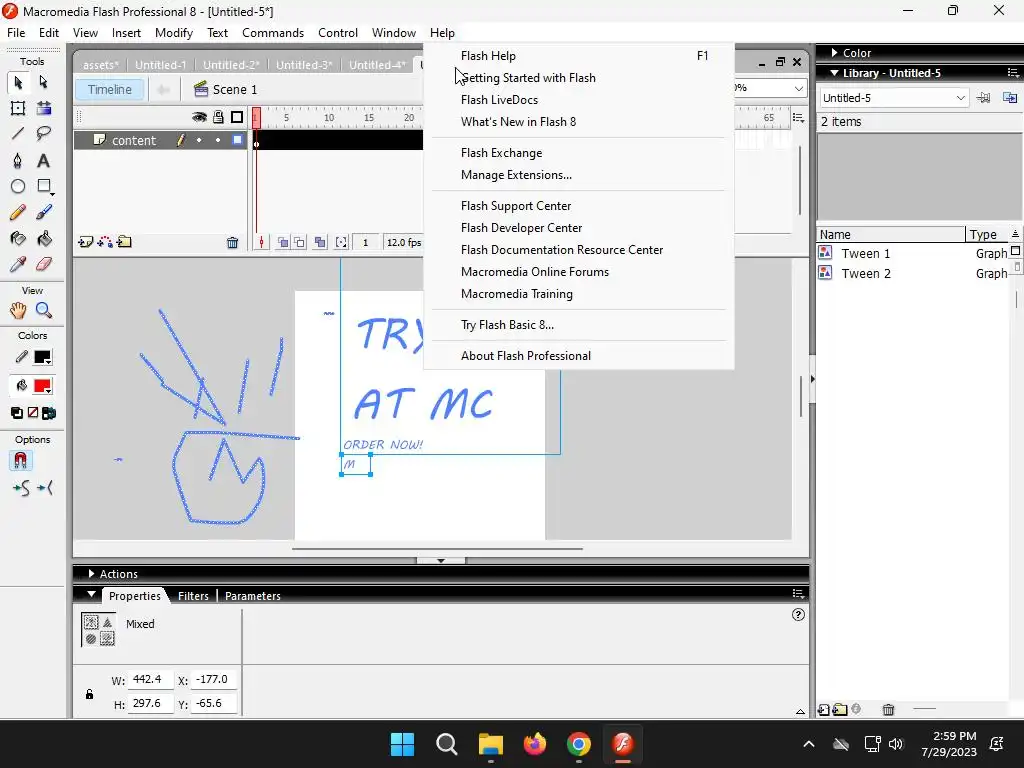Click the Delete Layer trash icon
Image resolution: width=1024 pixels, height=768 pixels.
click(232, 243)
